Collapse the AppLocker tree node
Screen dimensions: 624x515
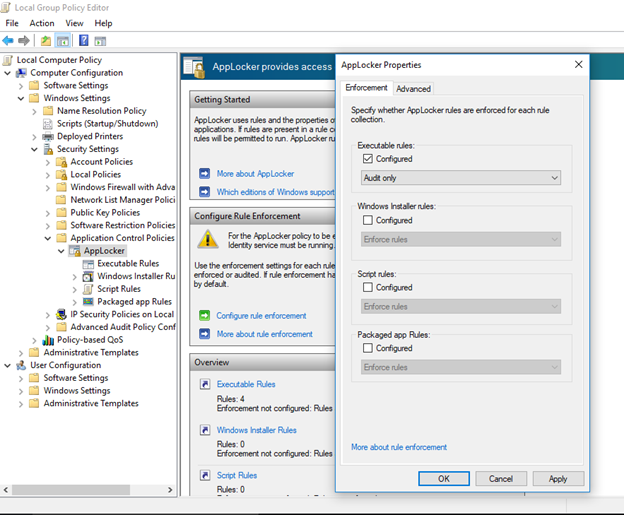61,251
